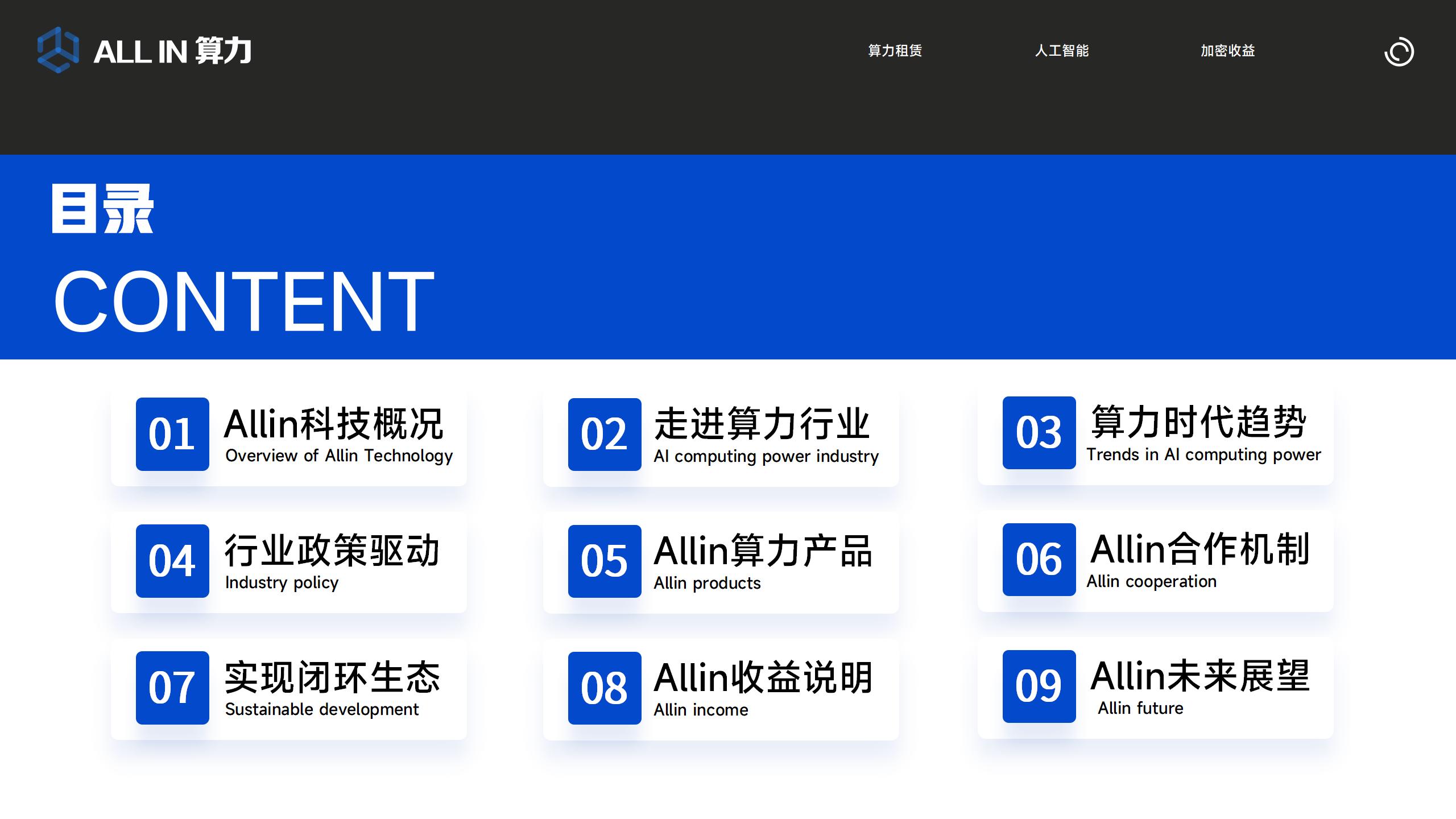Click the ALL IN 算力 brand text
The image size is (1456, 819).
click(172, 51)
